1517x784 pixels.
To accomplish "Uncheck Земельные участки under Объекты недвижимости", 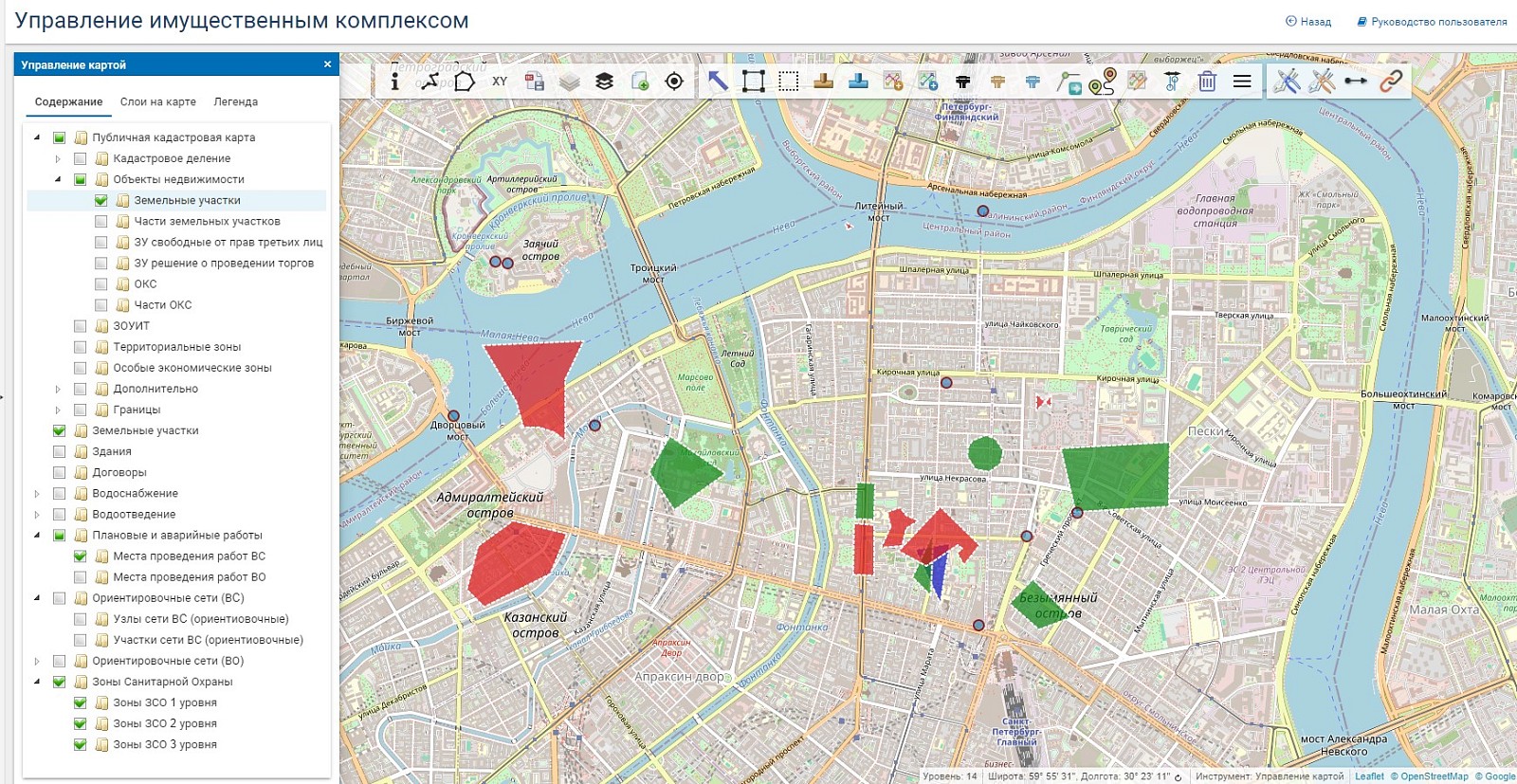I will point(101,200).
